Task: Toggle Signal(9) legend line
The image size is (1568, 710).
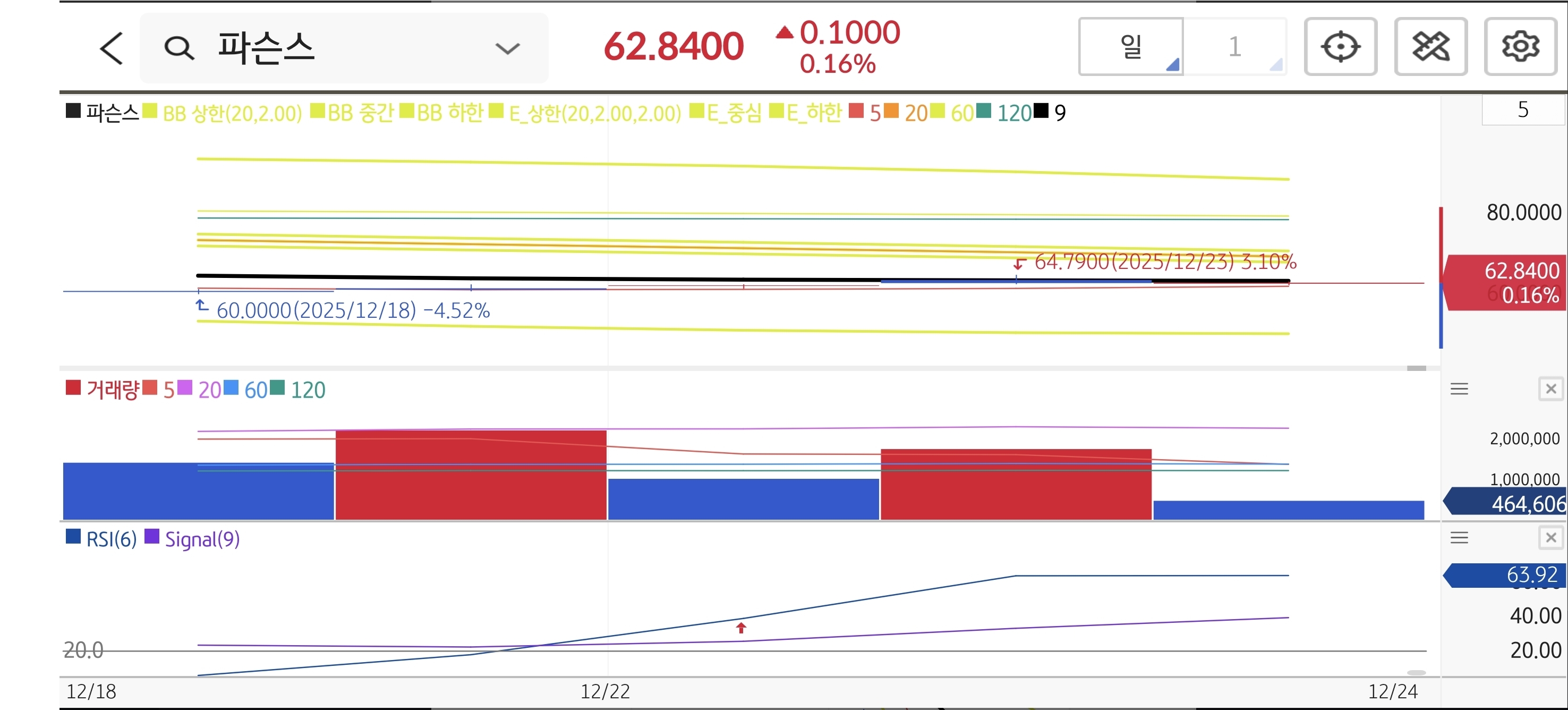Action: [x=201, y=539]
